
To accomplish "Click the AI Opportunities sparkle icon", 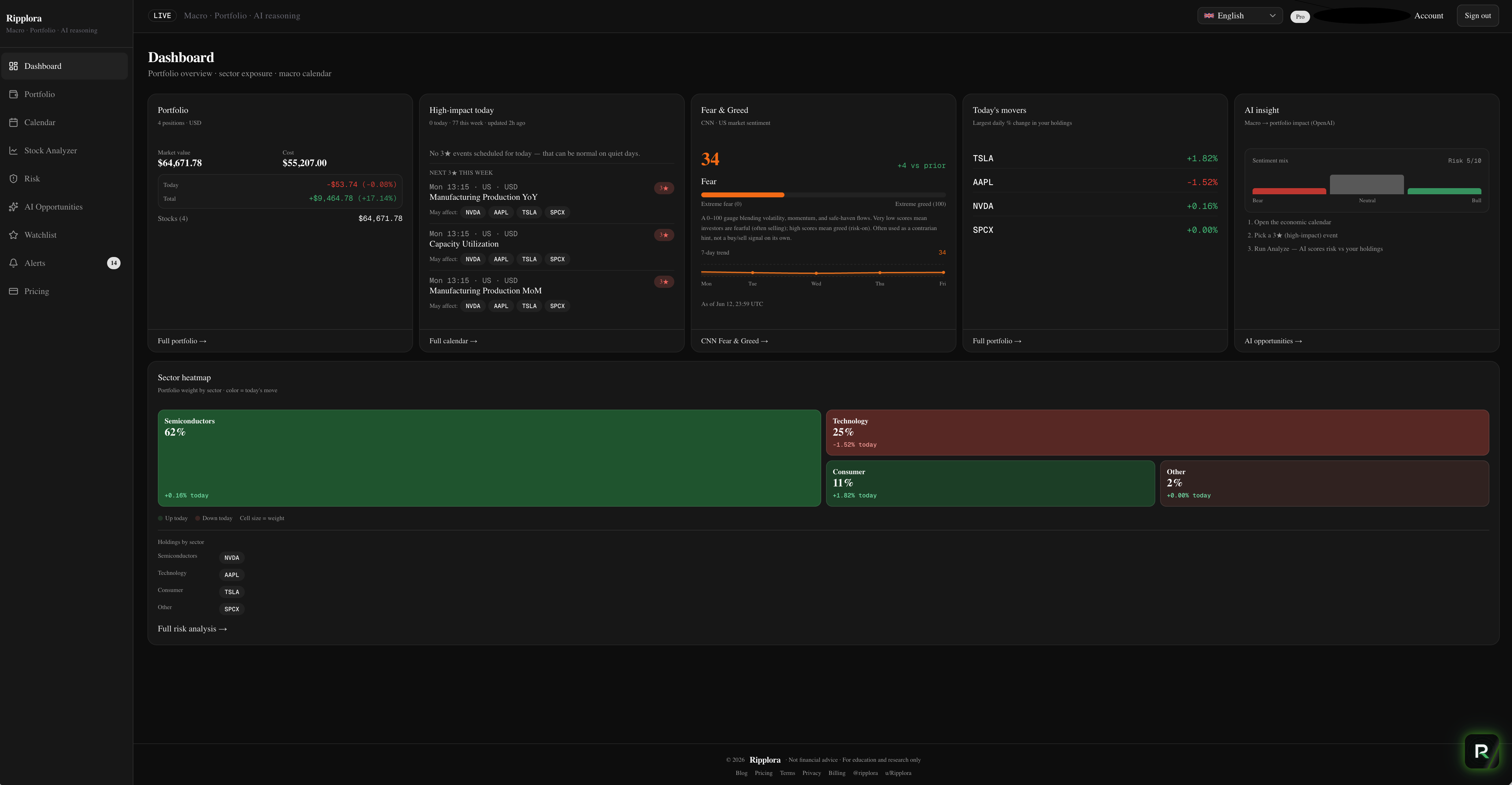I will coord(13,207).
